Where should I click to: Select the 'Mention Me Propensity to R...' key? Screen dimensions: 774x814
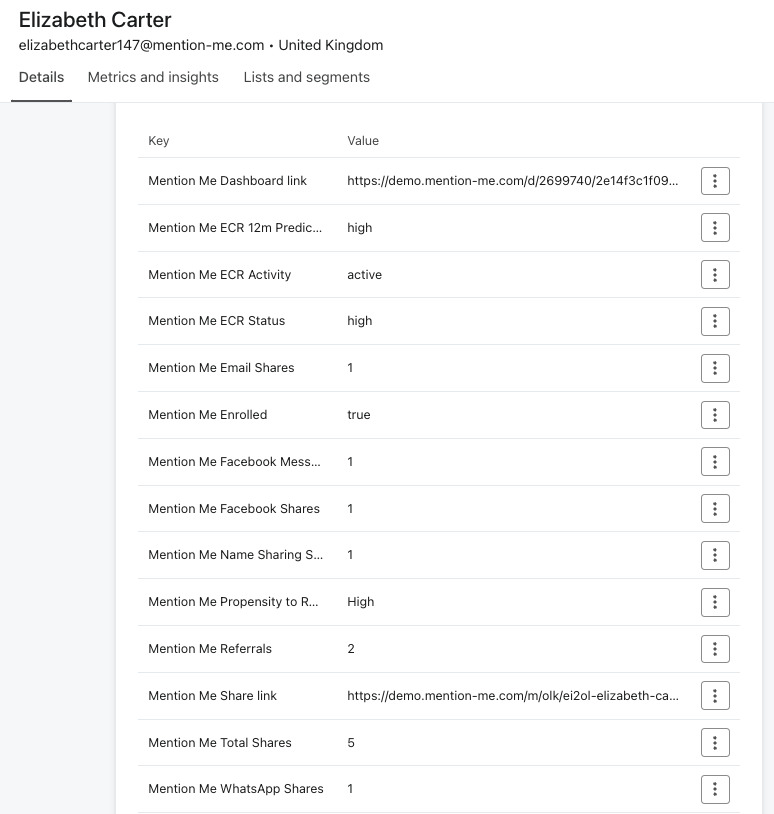coord(233,602)
